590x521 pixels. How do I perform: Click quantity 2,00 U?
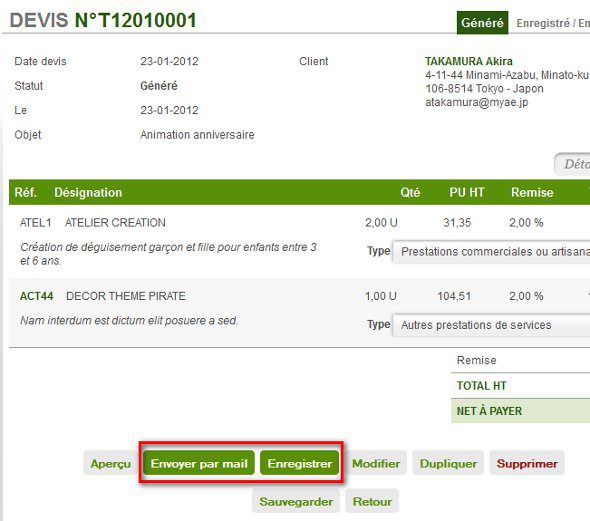click(381, 223)
